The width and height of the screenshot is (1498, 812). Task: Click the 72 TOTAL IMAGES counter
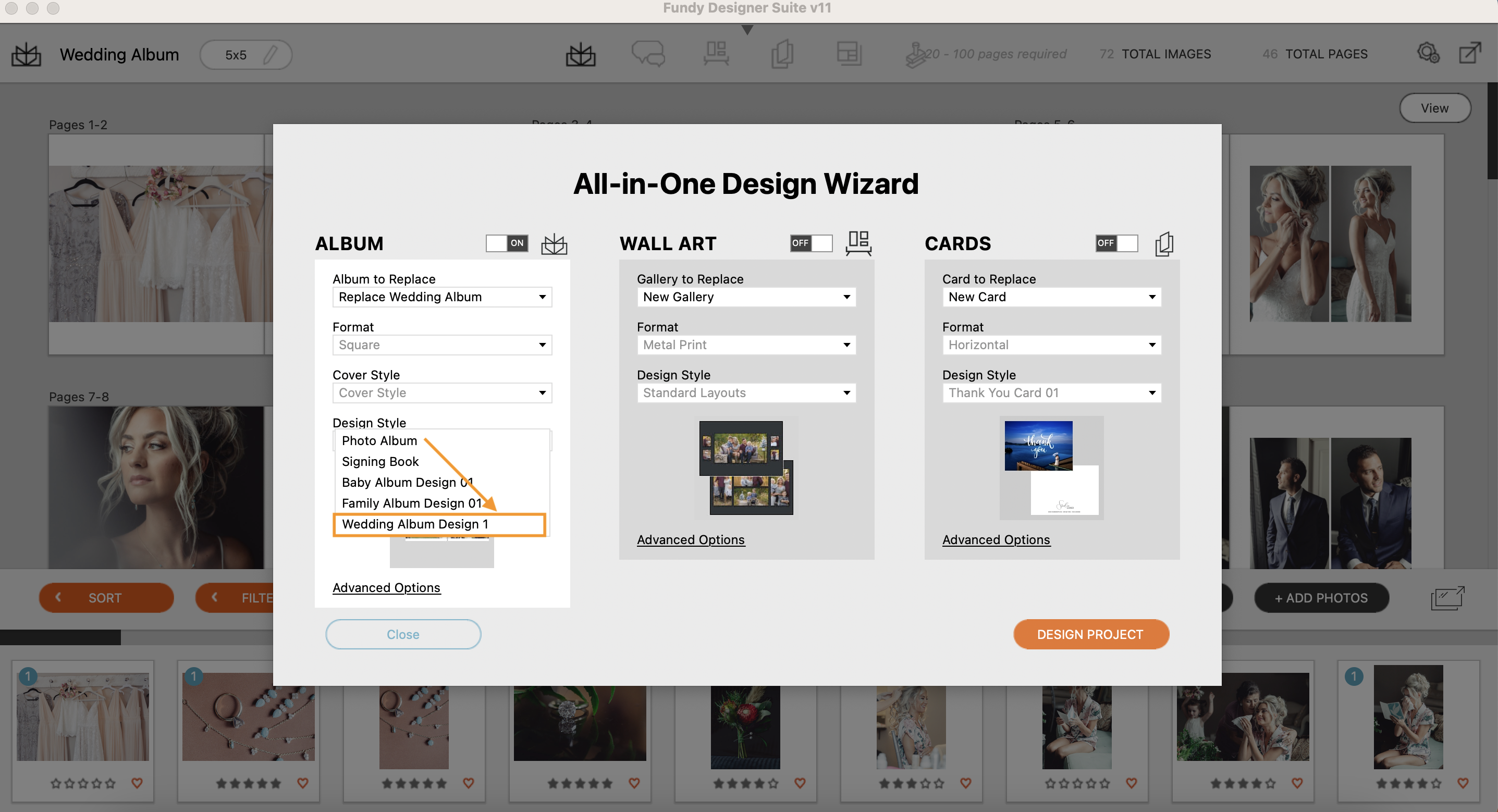1155,54
